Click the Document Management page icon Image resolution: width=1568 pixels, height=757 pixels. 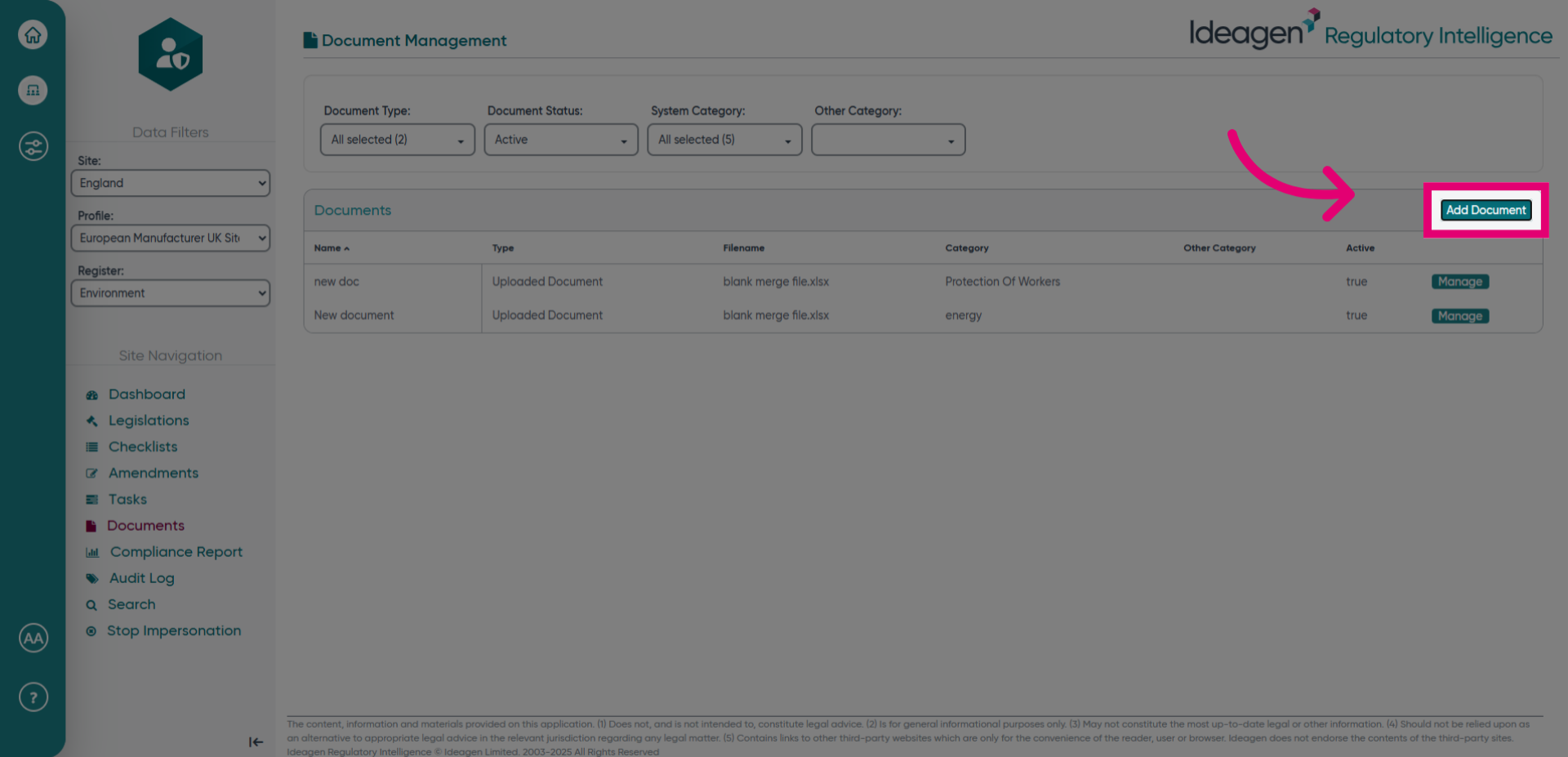tap(310, 40)
